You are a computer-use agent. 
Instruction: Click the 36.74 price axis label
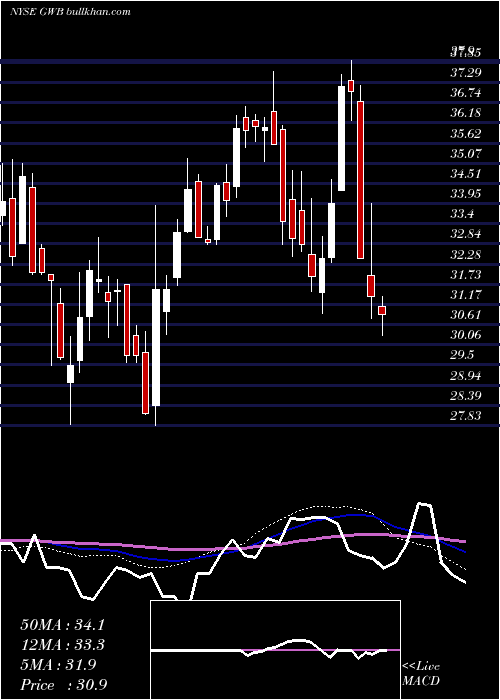click(466, 93)
